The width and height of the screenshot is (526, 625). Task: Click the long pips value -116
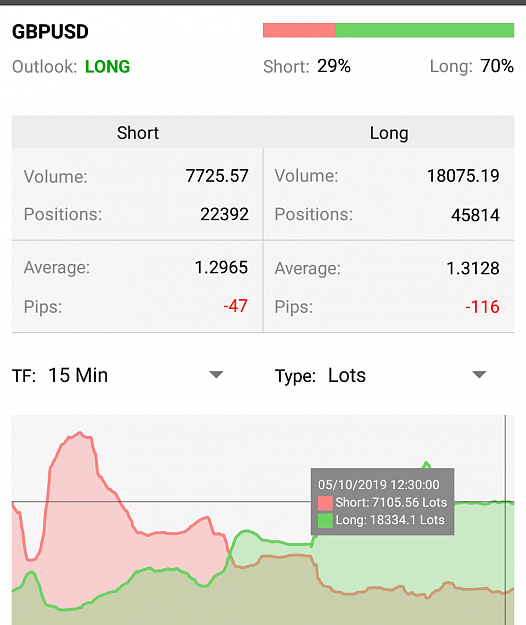[x=482, y=307]
